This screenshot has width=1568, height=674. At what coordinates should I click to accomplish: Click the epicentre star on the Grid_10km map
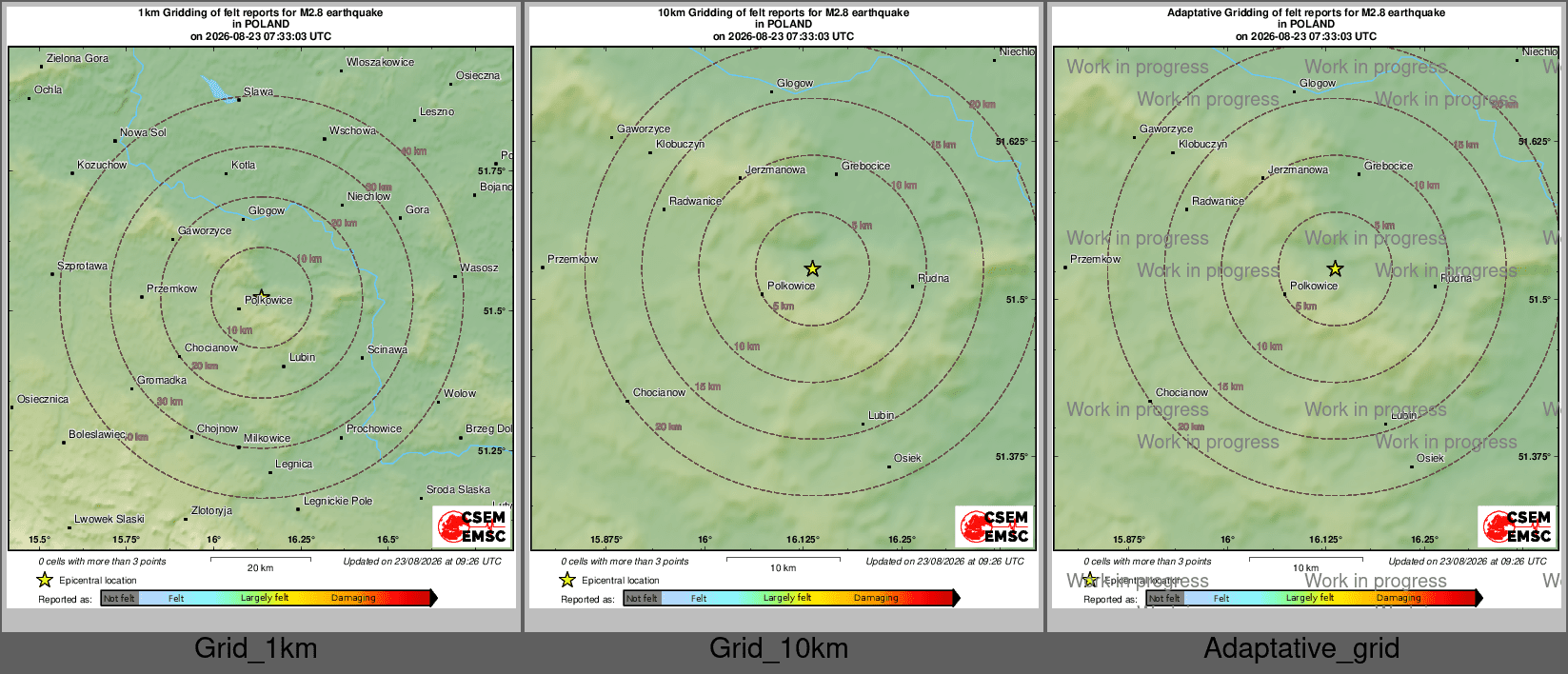tap(812, 268)
